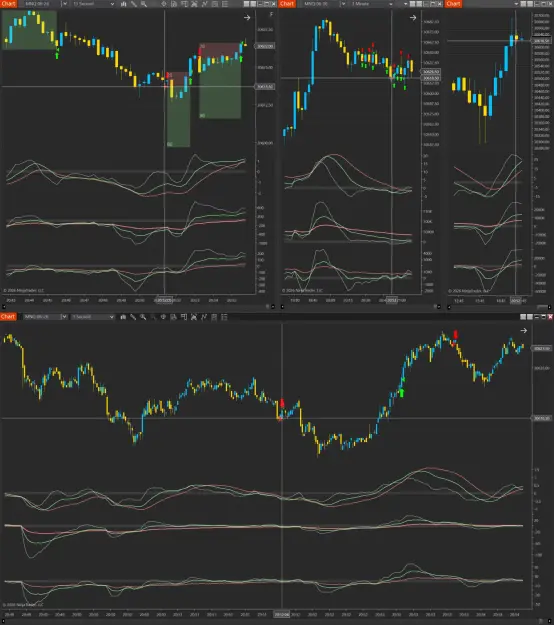Click instrument name field in top-left chart

pos(42,4)
